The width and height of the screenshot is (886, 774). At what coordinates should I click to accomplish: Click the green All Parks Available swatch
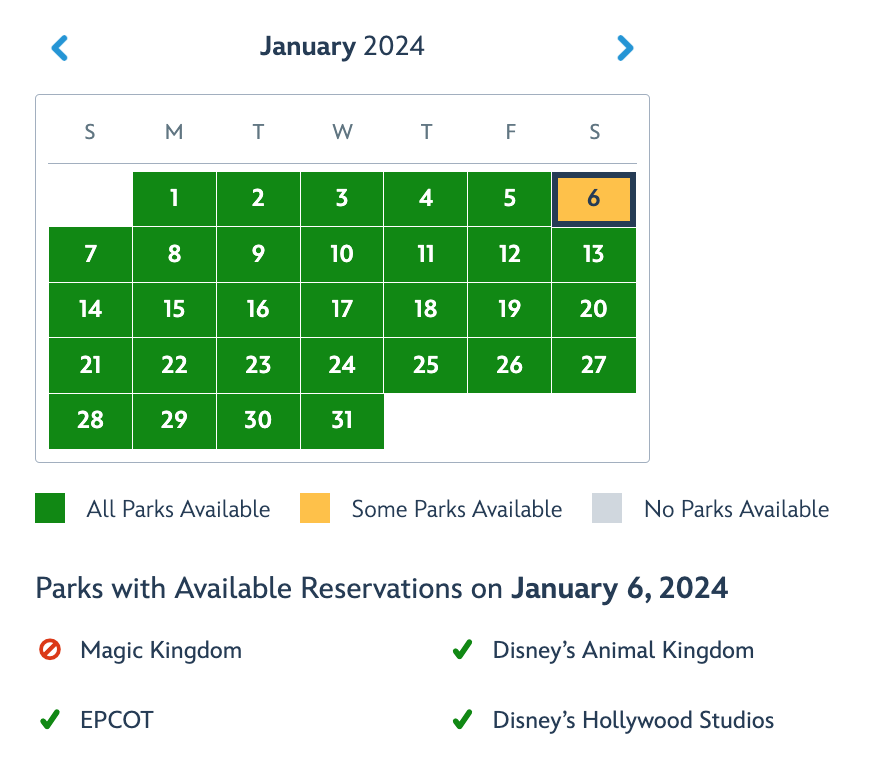50,509
